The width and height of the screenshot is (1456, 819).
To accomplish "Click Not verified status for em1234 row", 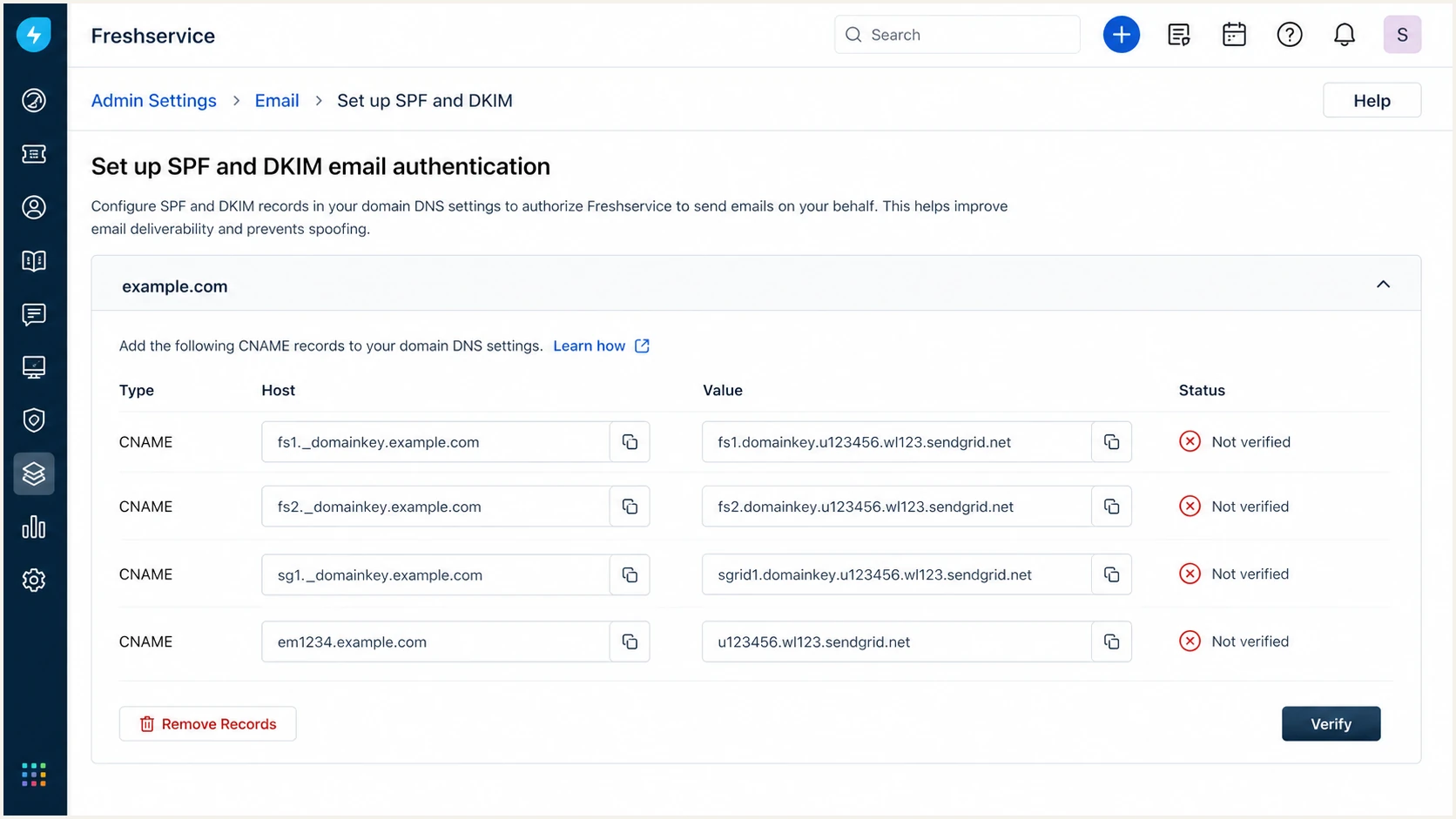I will [1234, 641].
